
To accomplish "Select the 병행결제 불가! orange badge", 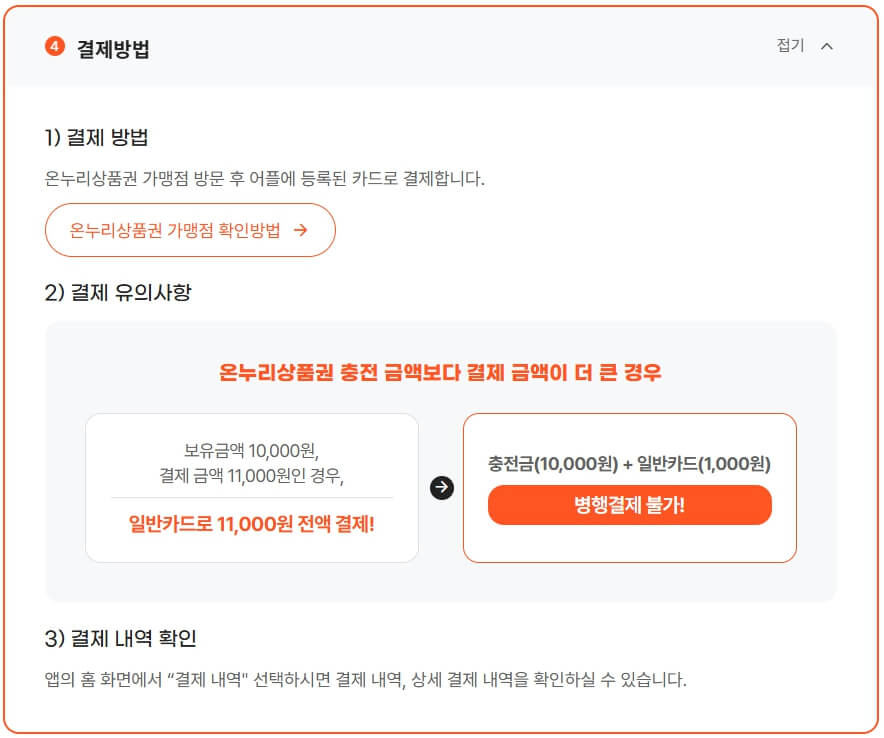I will coord(629,505).
